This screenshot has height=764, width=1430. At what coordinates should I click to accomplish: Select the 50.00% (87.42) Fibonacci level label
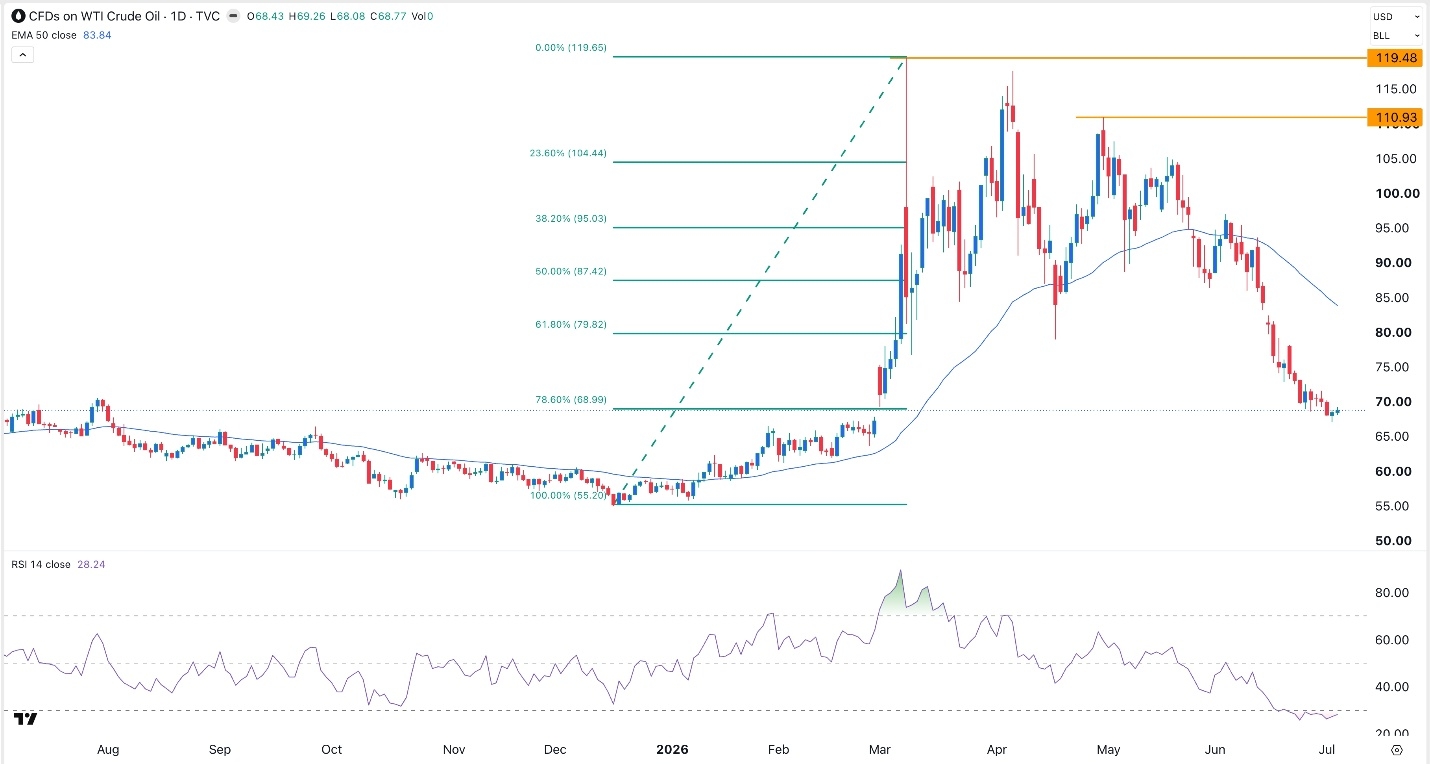[x=568, y=272]
